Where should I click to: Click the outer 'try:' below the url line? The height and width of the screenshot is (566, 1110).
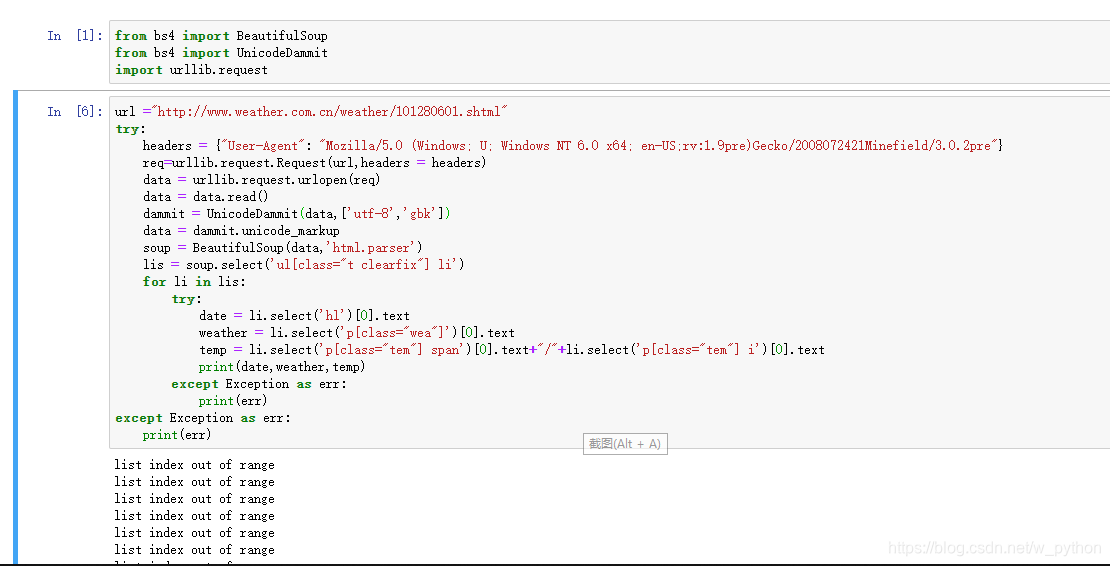point(130,129)
